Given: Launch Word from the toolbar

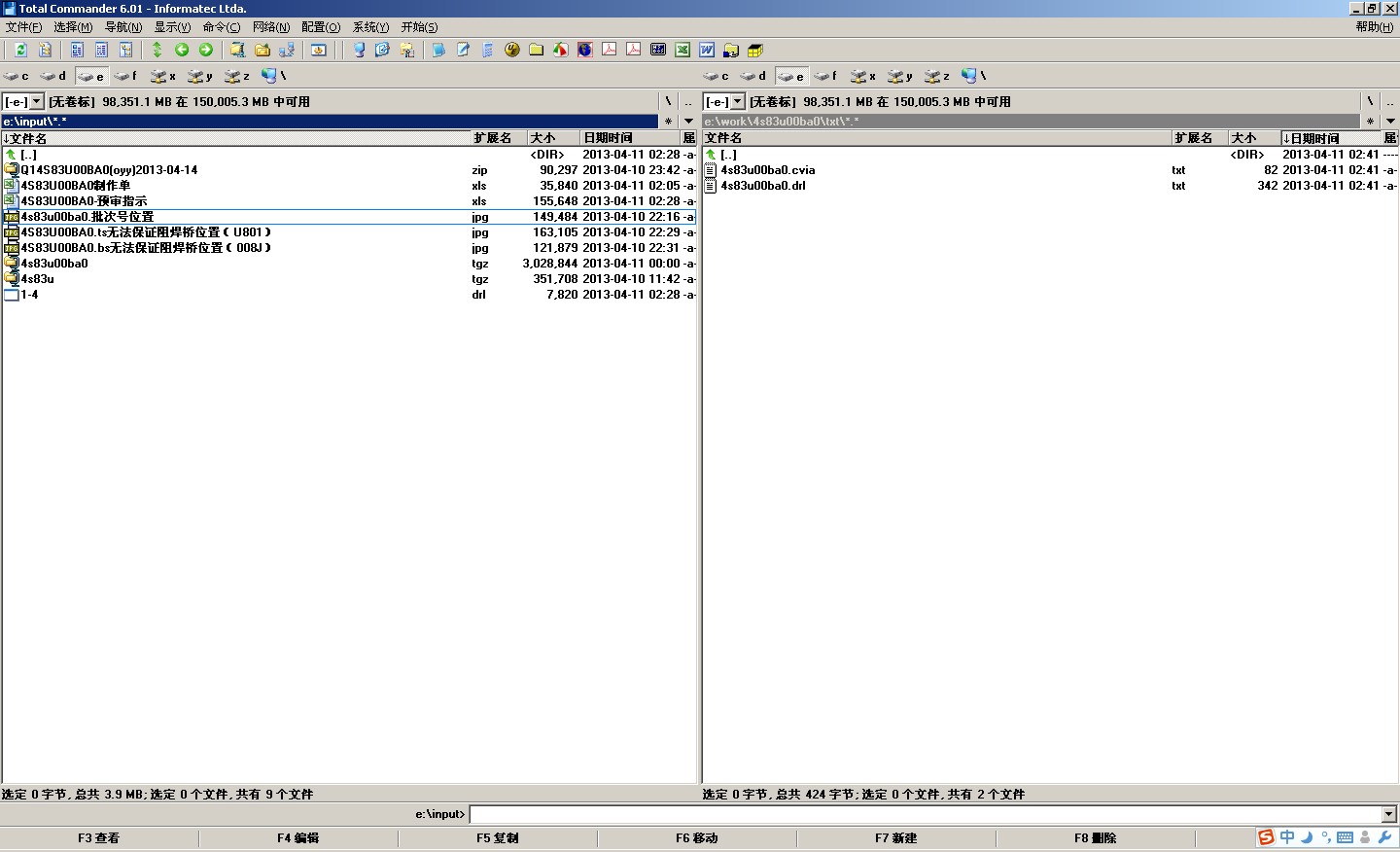Looking at the screenshot, I should 707,50.
